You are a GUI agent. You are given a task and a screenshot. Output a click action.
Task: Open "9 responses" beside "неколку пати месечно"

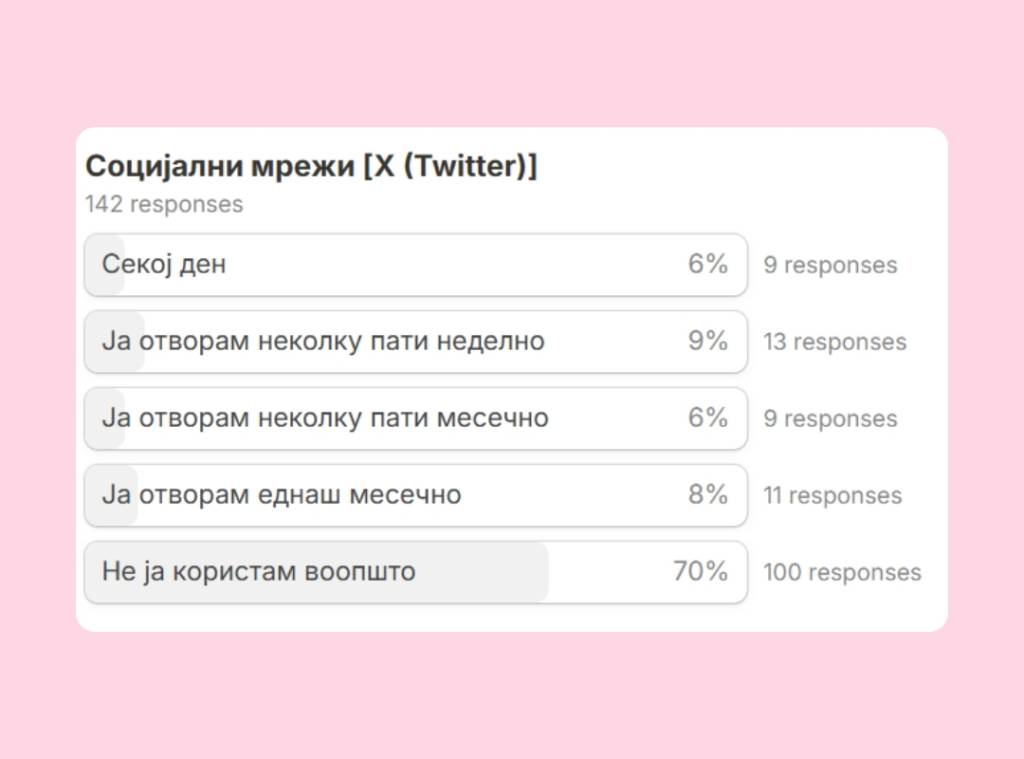click(830, 419)
